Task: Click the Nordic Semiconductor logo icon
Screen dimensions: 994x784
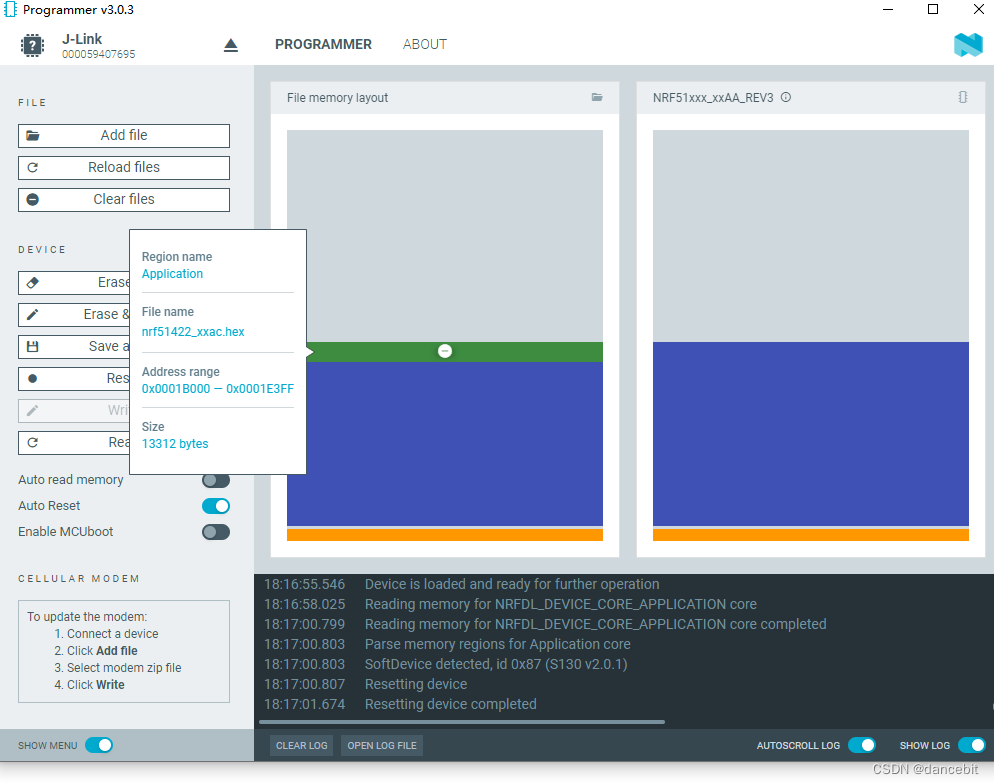Action: pyautogui.click(x=967, y=44)
